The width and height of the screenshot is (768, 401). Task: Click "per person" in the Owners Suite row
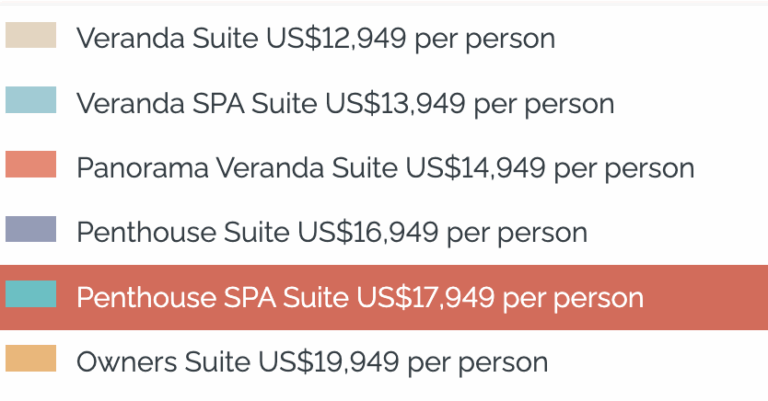tap(478, 363)
